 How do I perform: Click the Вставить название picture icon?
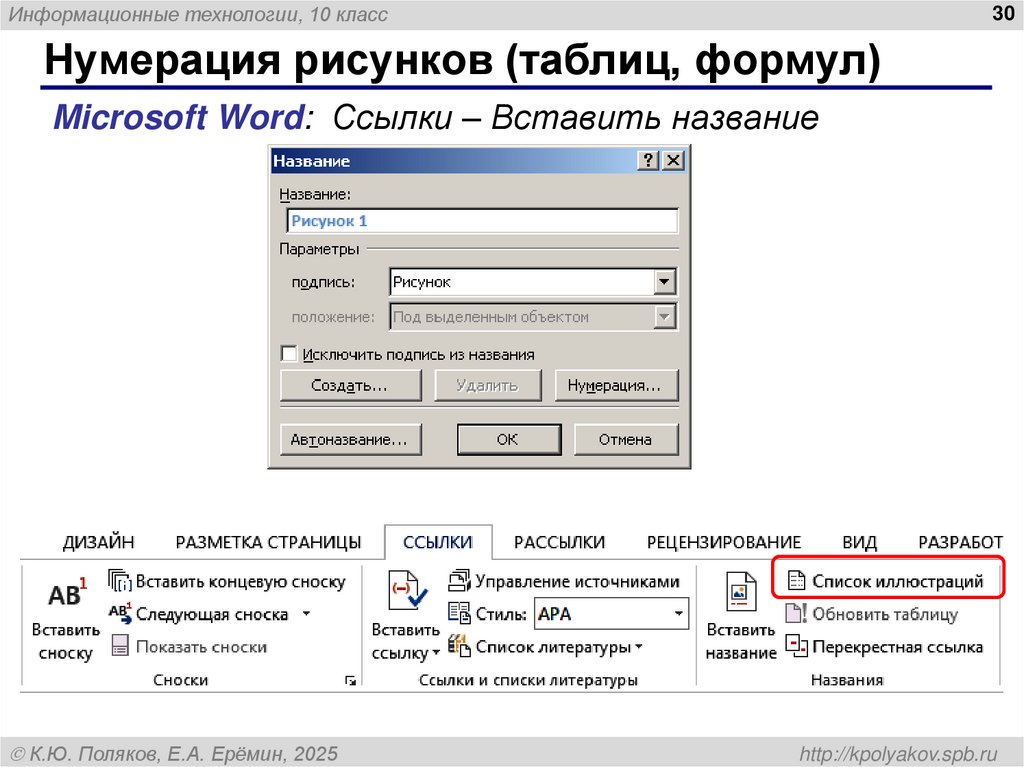[x=740, y=591]
